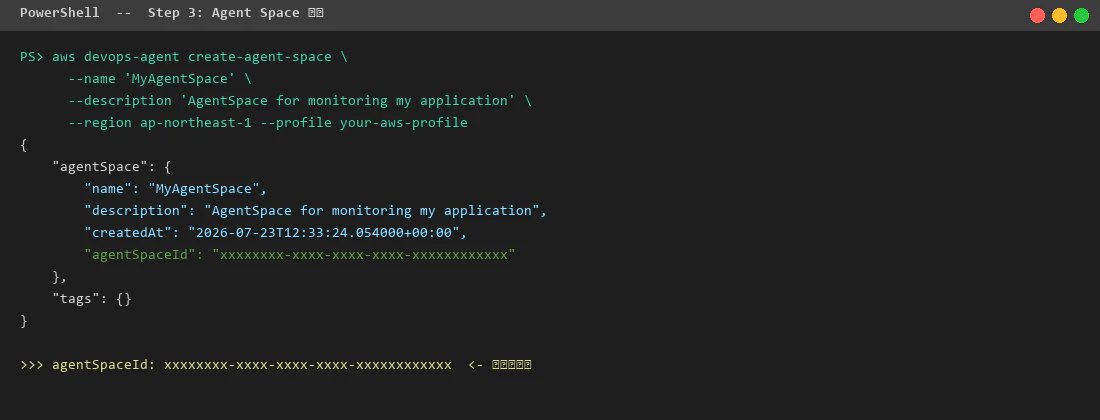Viewport: 1100px width, 420px height.
Task: Click the "agentSpace": { key line
Action: pyautogui.click(x=112, y=167)
